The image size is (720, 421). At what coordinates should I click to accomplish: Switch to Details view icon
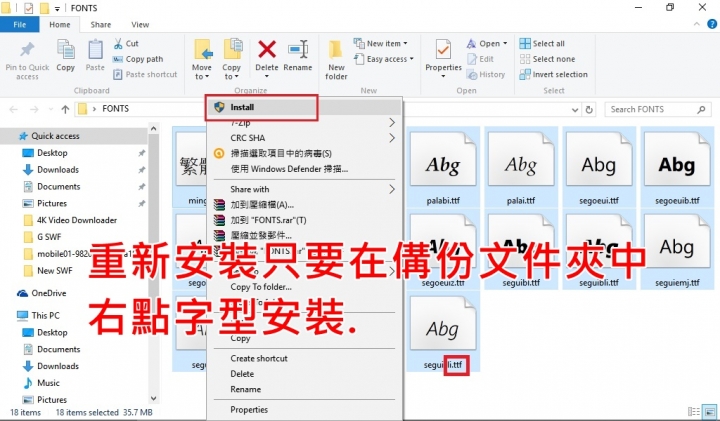coord(694,412)
